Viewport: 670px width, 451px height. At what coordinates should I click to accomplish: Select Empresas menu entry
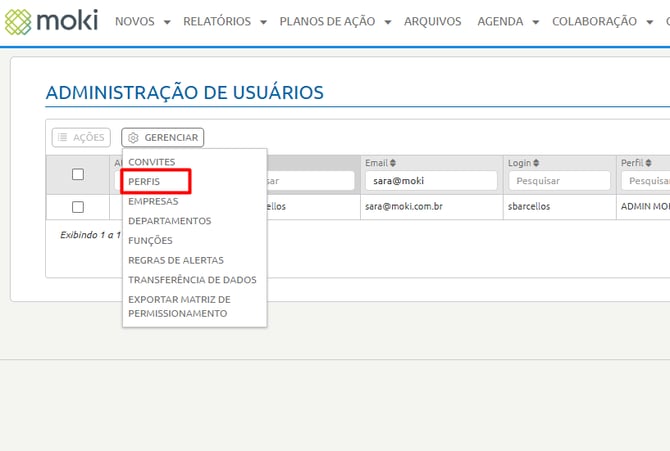[153, 201]
